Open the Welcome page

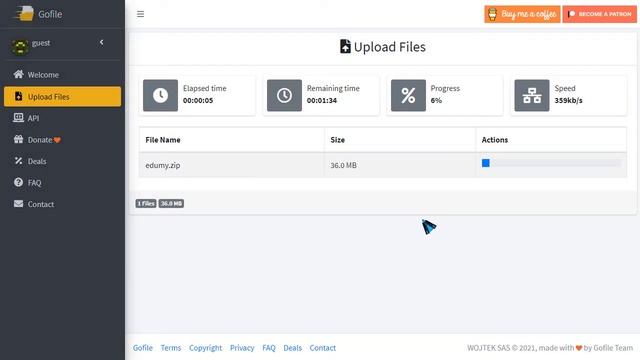click(62, 75)
